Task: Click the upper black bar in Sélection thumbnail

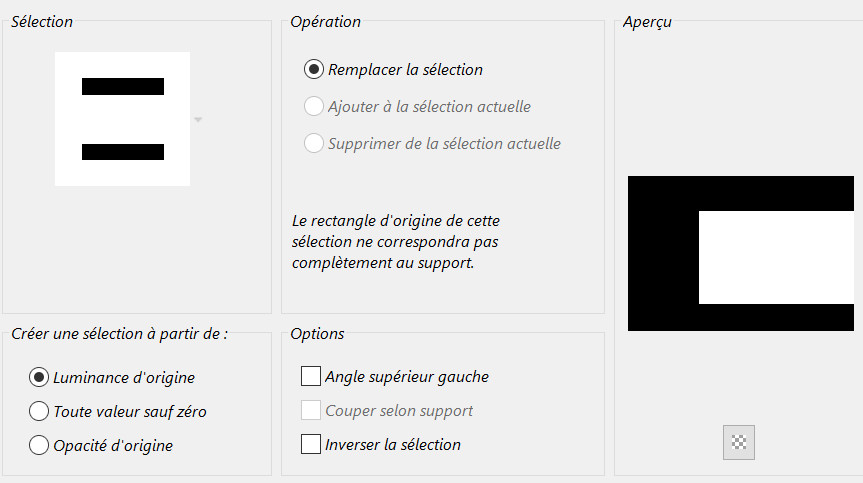Action: tap(123, 87)
